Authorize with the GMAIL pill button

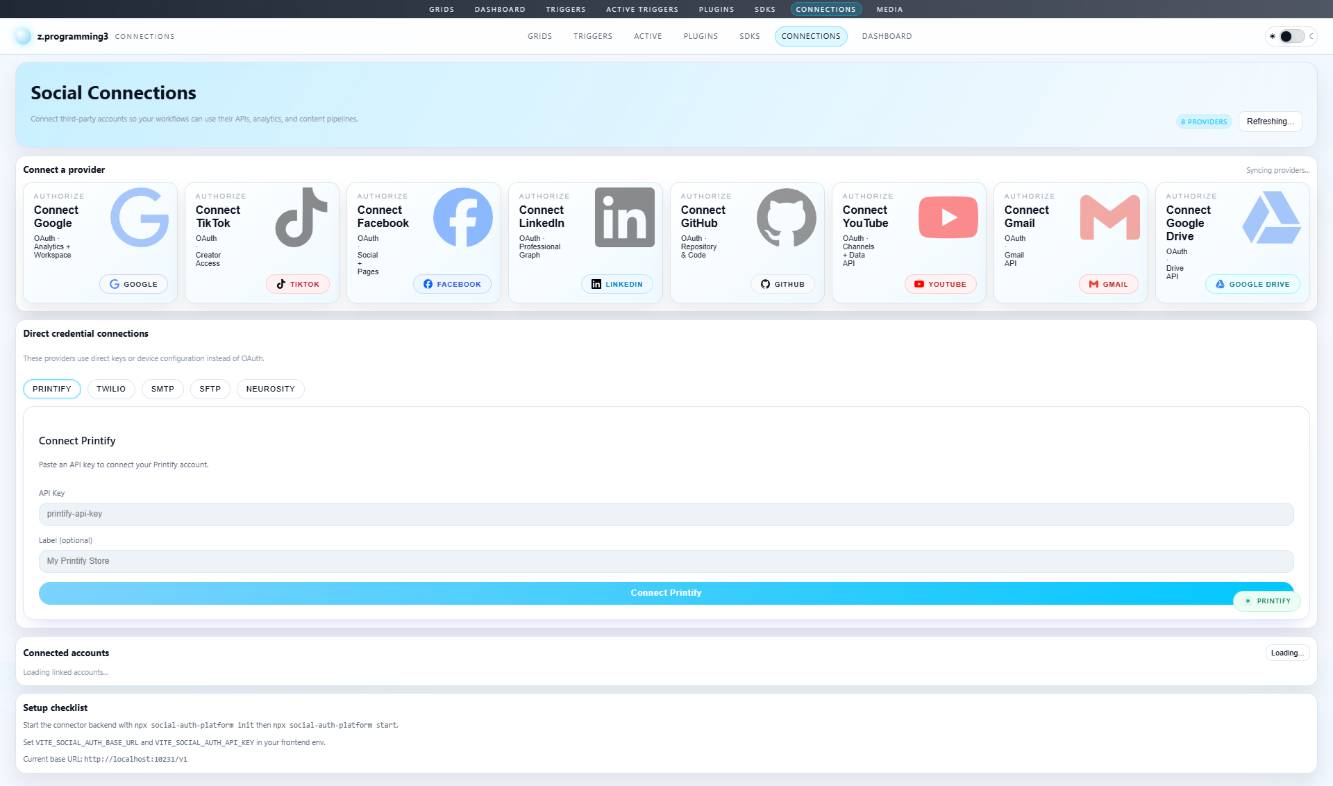click(x=1109, y=284)
